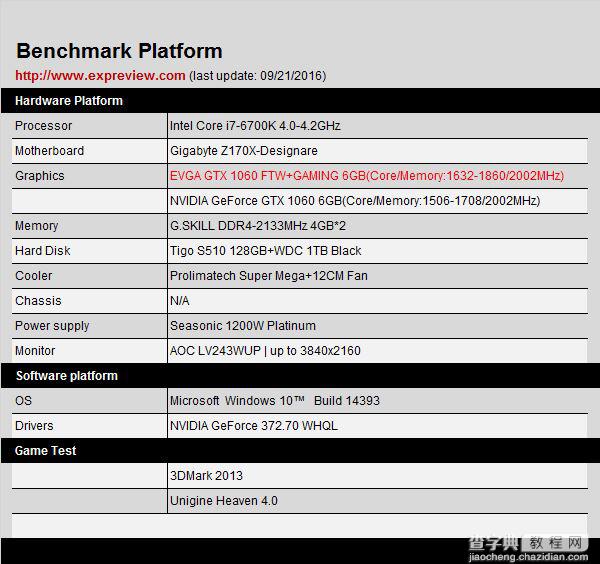Click the 'Drivers' label cell
The image size is (600, 564).
point(89,425)
